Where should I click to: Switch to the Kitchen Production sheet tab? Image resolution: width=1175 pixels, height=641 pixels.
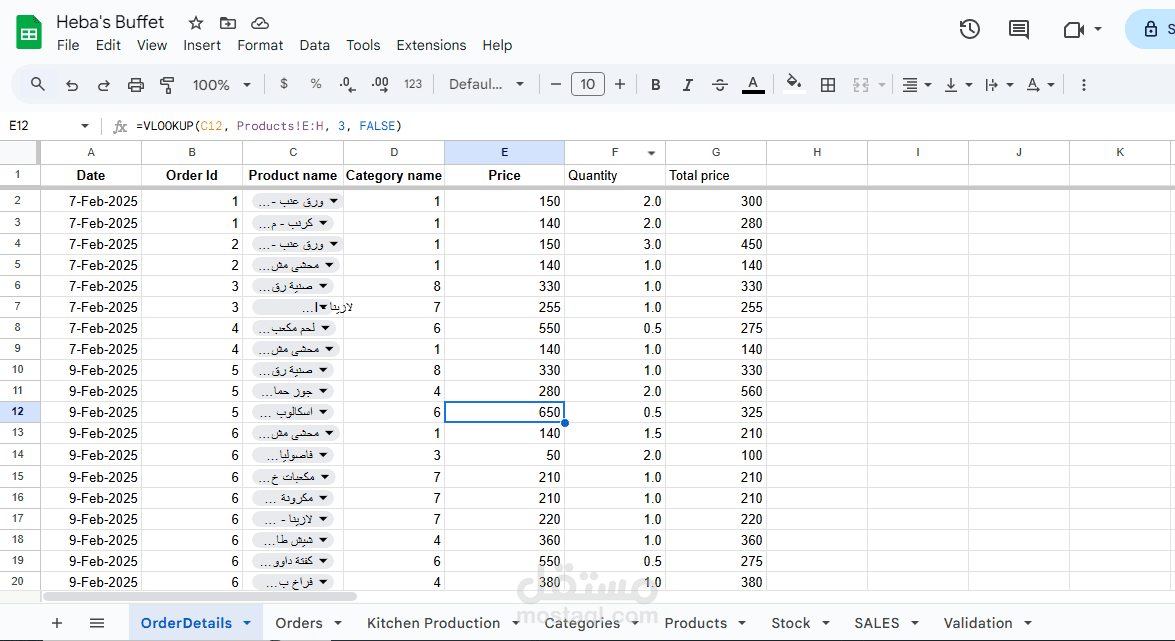[x=433, y=623]
